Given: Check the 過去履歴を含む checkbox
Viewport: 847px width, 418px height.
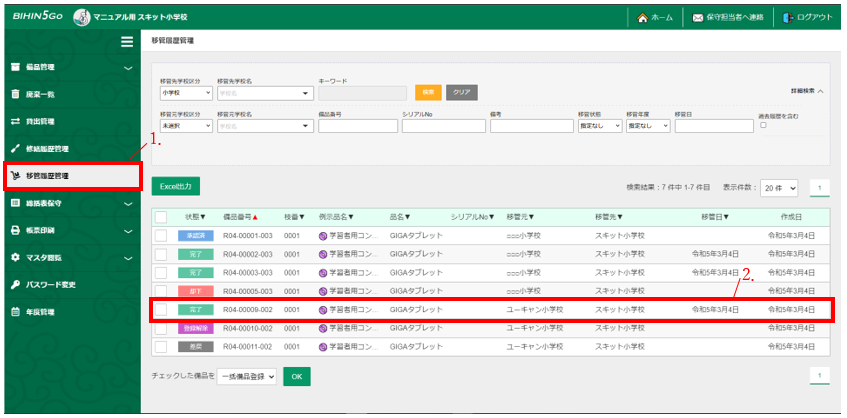Looking at the screenshot, I should tap(763, 126).
